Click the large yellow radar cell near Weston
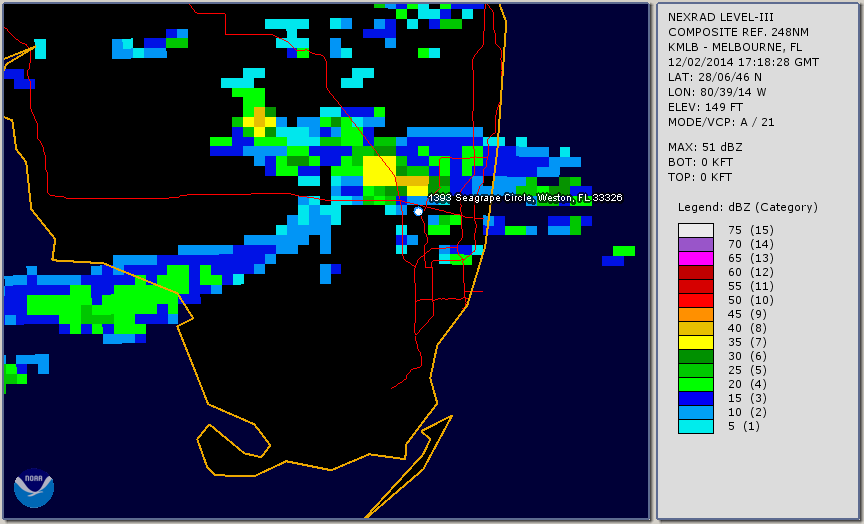864x524 pixels. [379, 170]
